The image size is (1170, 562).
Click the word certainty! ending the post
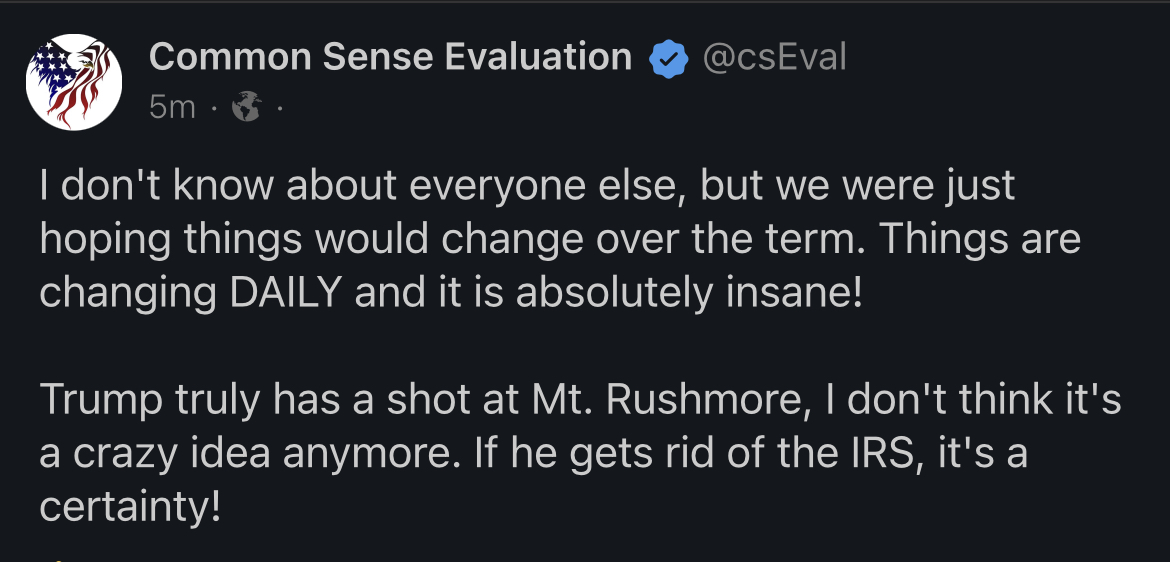pos(130,508)
